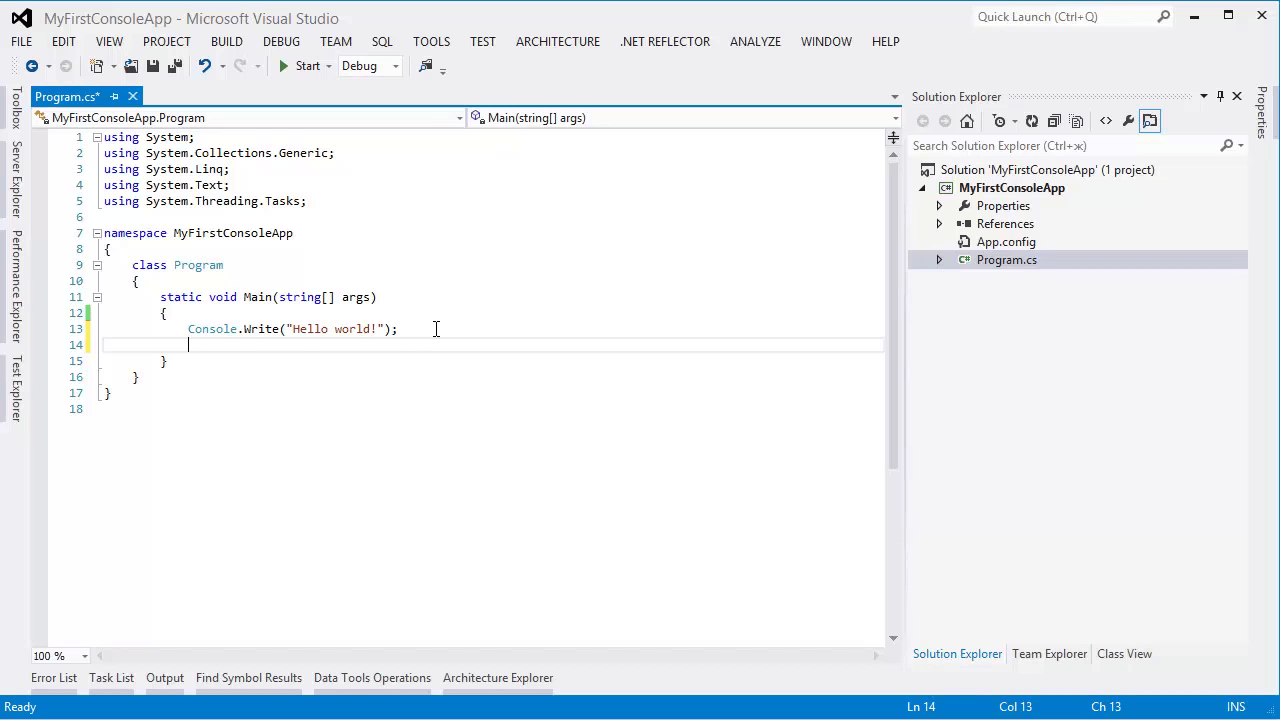Viewport: 1280px width, 720px height.
Task: Open Solution Explorer window position dropdown arrow
Action: click(x=1203, y=96)
